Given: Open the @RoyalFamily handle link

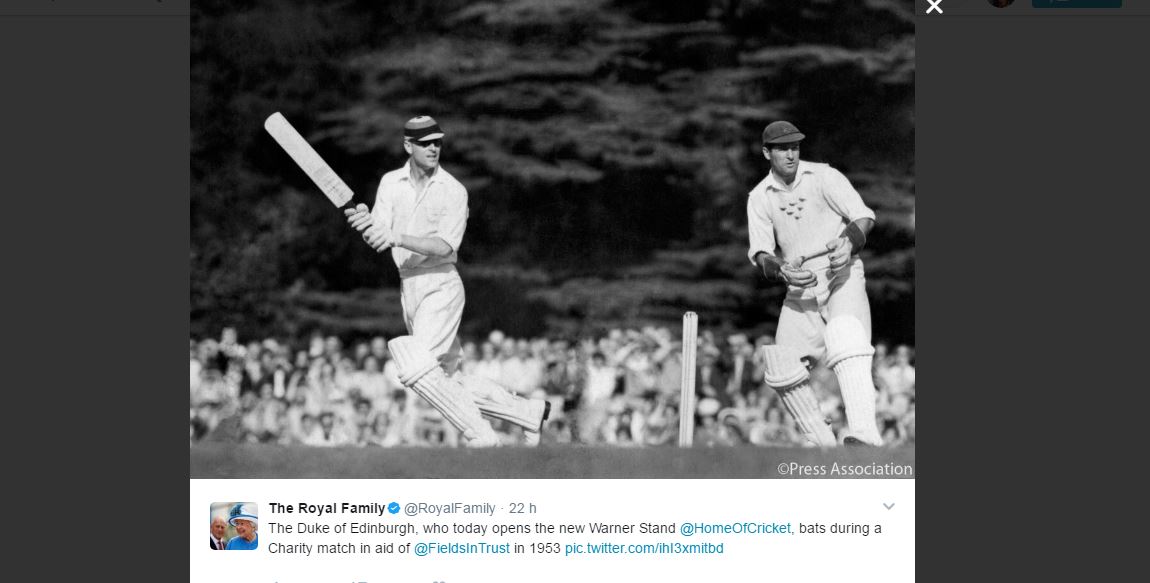Looking at the screenshot, I should coord(450,508).
